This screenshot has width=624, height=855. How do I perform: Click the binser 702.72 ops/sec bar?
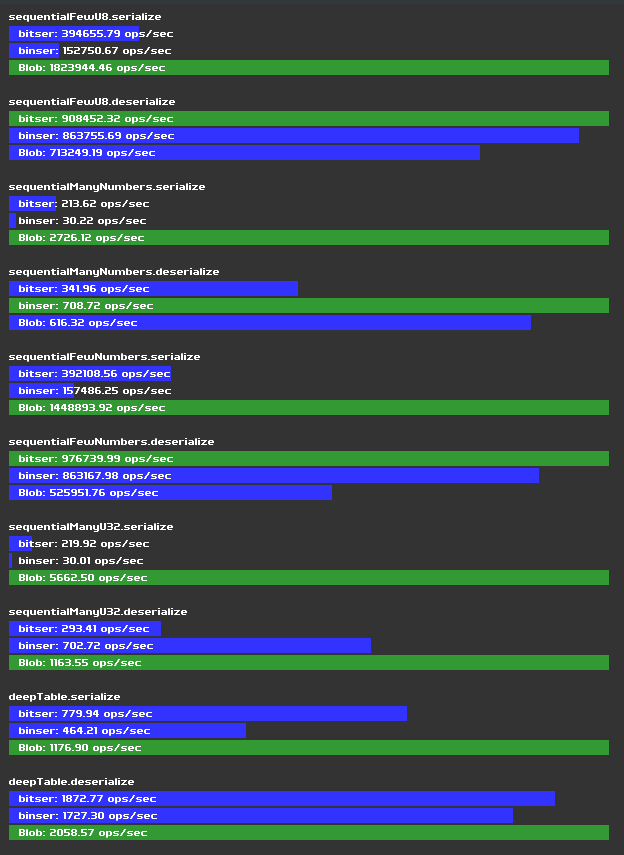[x=190, y=646]
